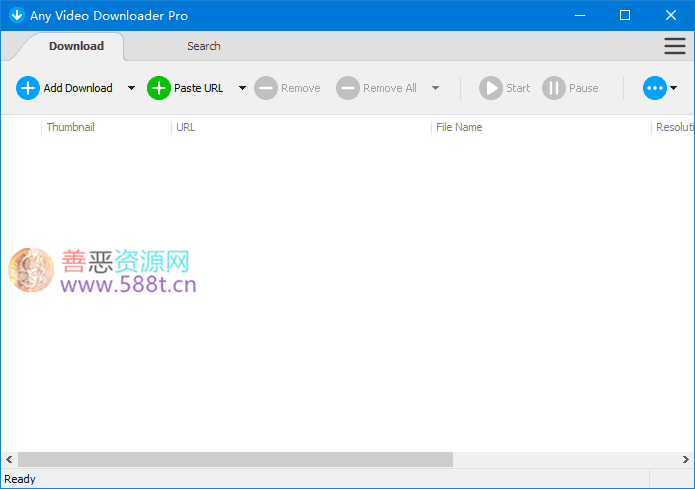Click the Remove All label
Viewport: 695px width, 489px height.
pos(390,88)
